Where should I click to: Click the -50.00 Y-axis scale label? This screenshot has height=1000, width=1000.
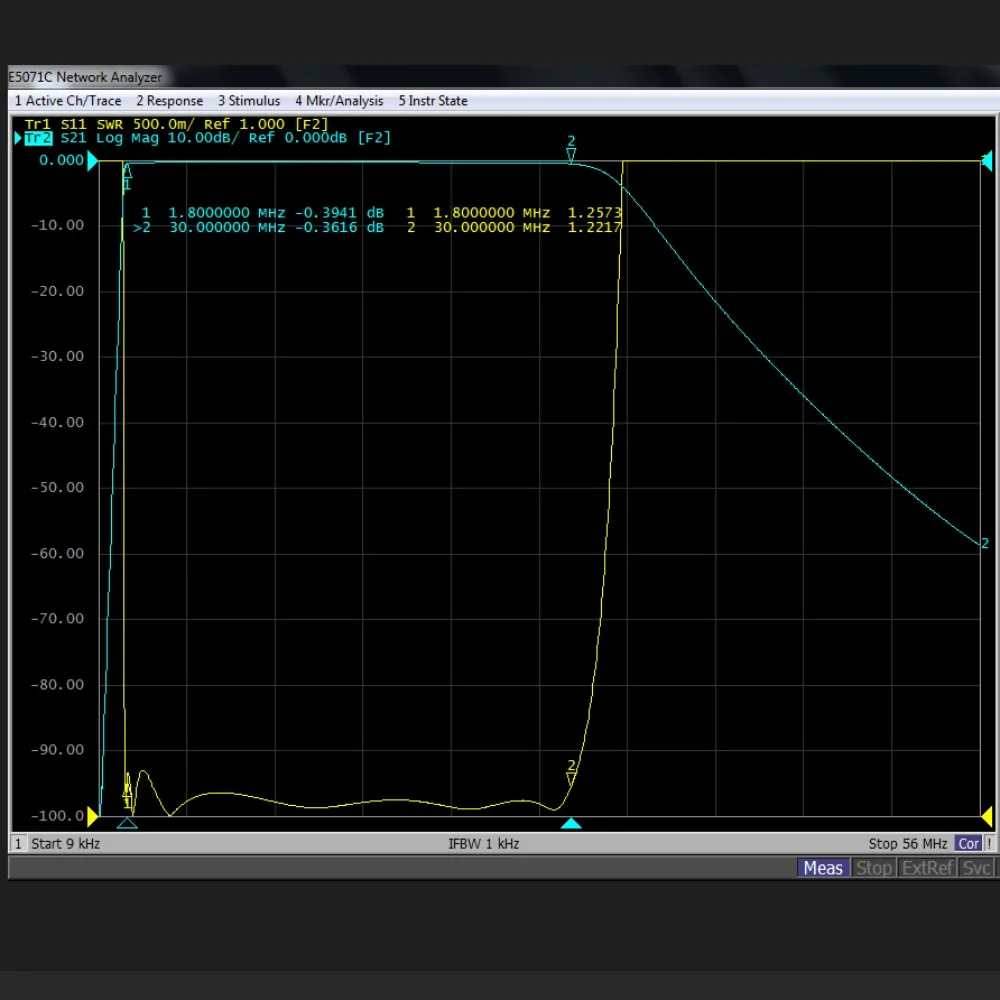tap(57, 488)
